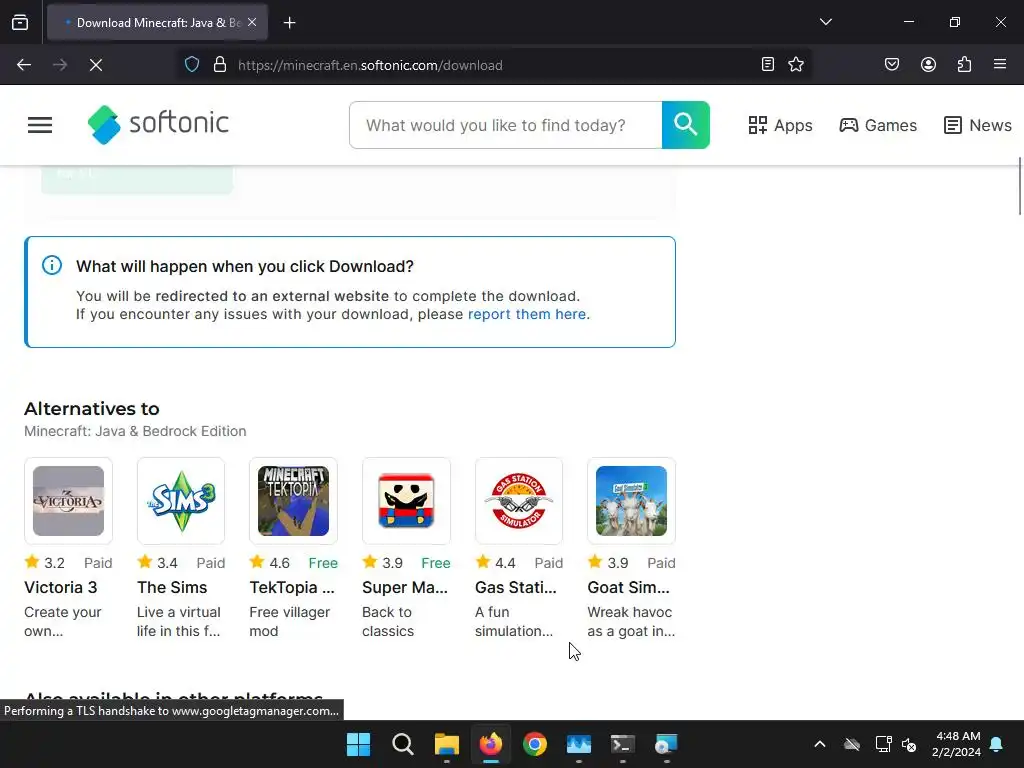Click 'Goat Sim...' title link
This screenshot has width=1024, height=768.
[628, 587]
